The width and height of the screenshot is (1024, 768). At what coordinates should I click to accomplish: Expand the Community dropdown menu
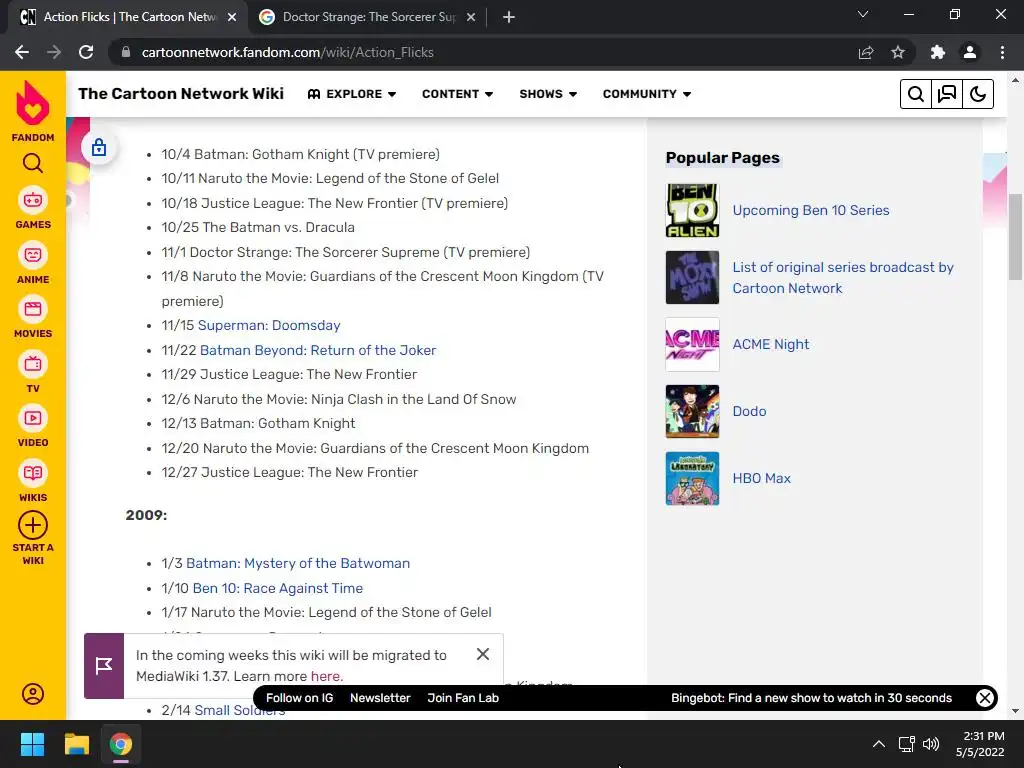click(x=647, y=94)
